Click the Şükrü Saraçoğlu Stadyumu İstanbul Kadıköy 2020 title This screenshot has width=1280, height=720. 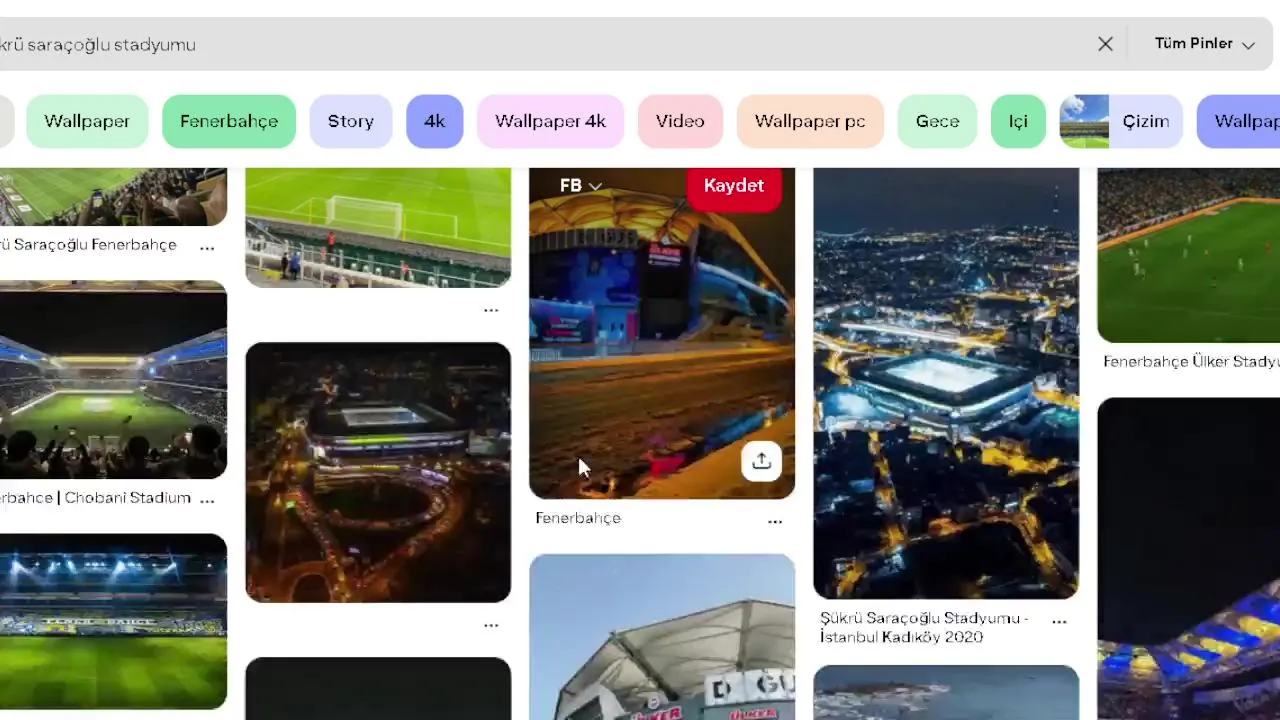924,628
